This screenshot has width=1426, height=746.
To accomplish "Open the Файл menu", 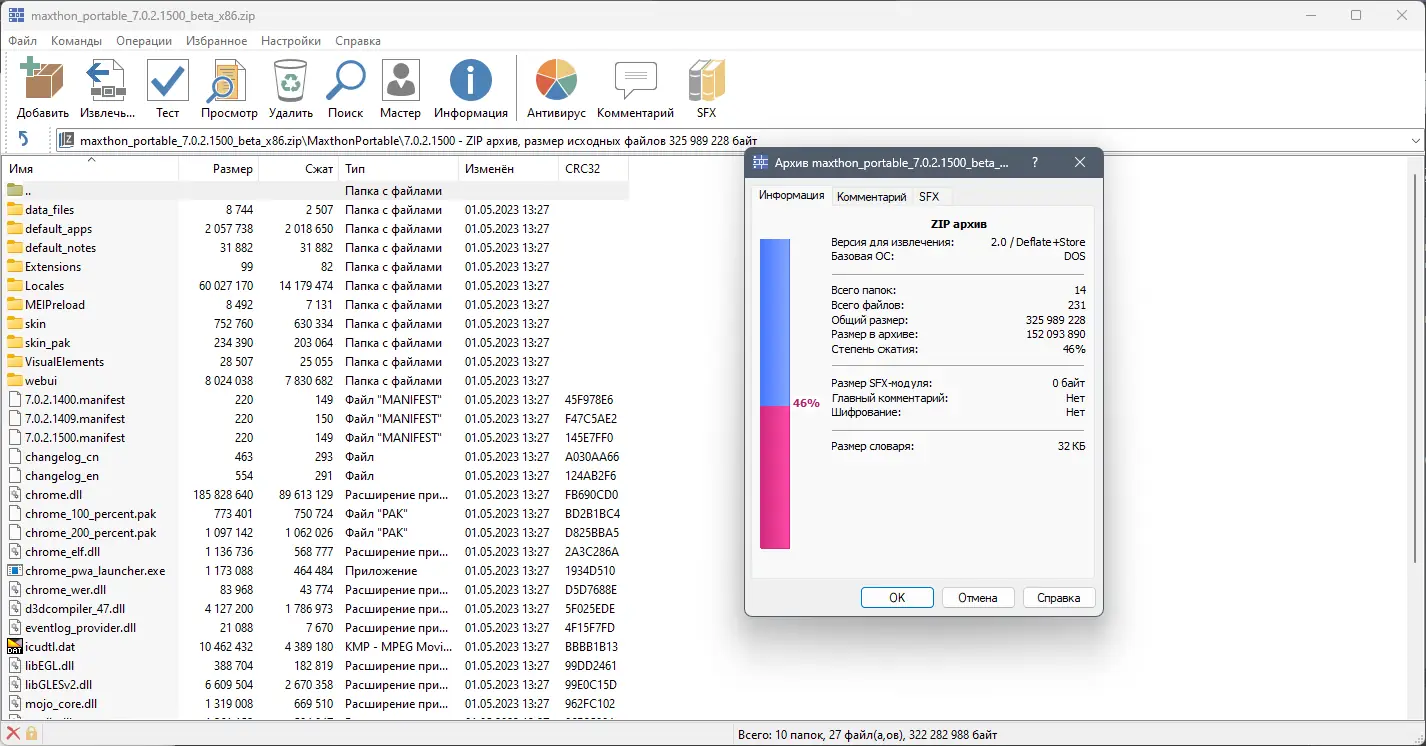I will click(x=23, y=41).
